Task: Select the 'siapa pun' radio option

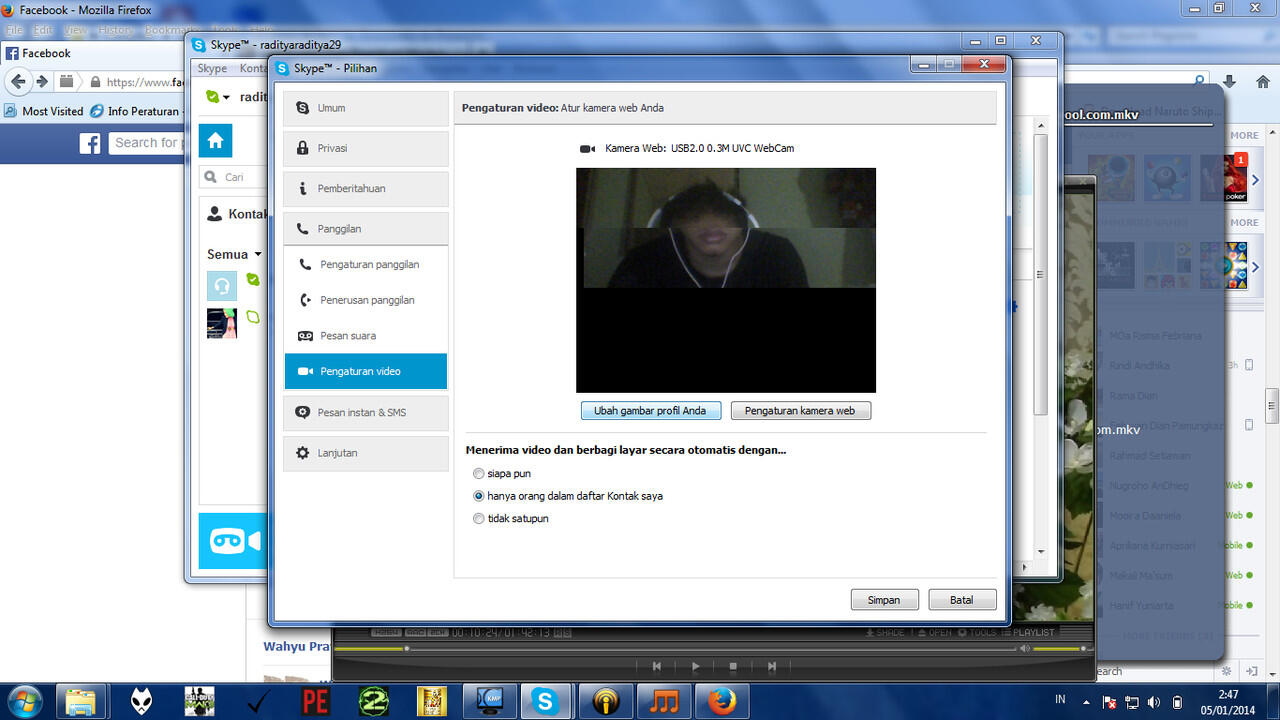Action: pos(479,474)
